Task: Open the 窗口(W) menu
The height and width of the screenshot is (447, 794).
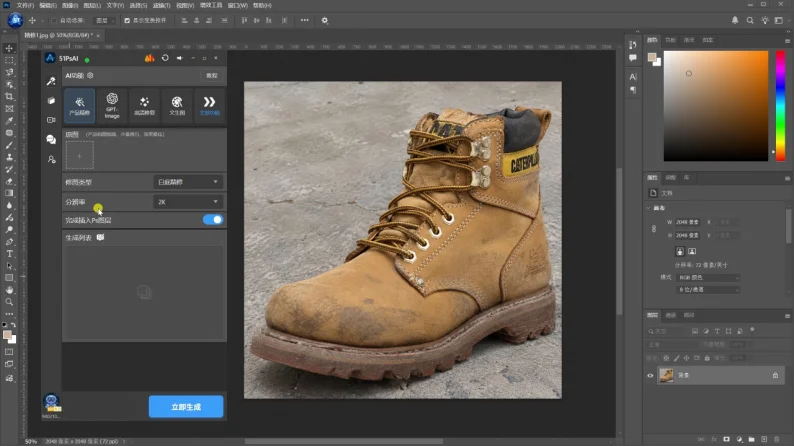Action: coord(237,6)
